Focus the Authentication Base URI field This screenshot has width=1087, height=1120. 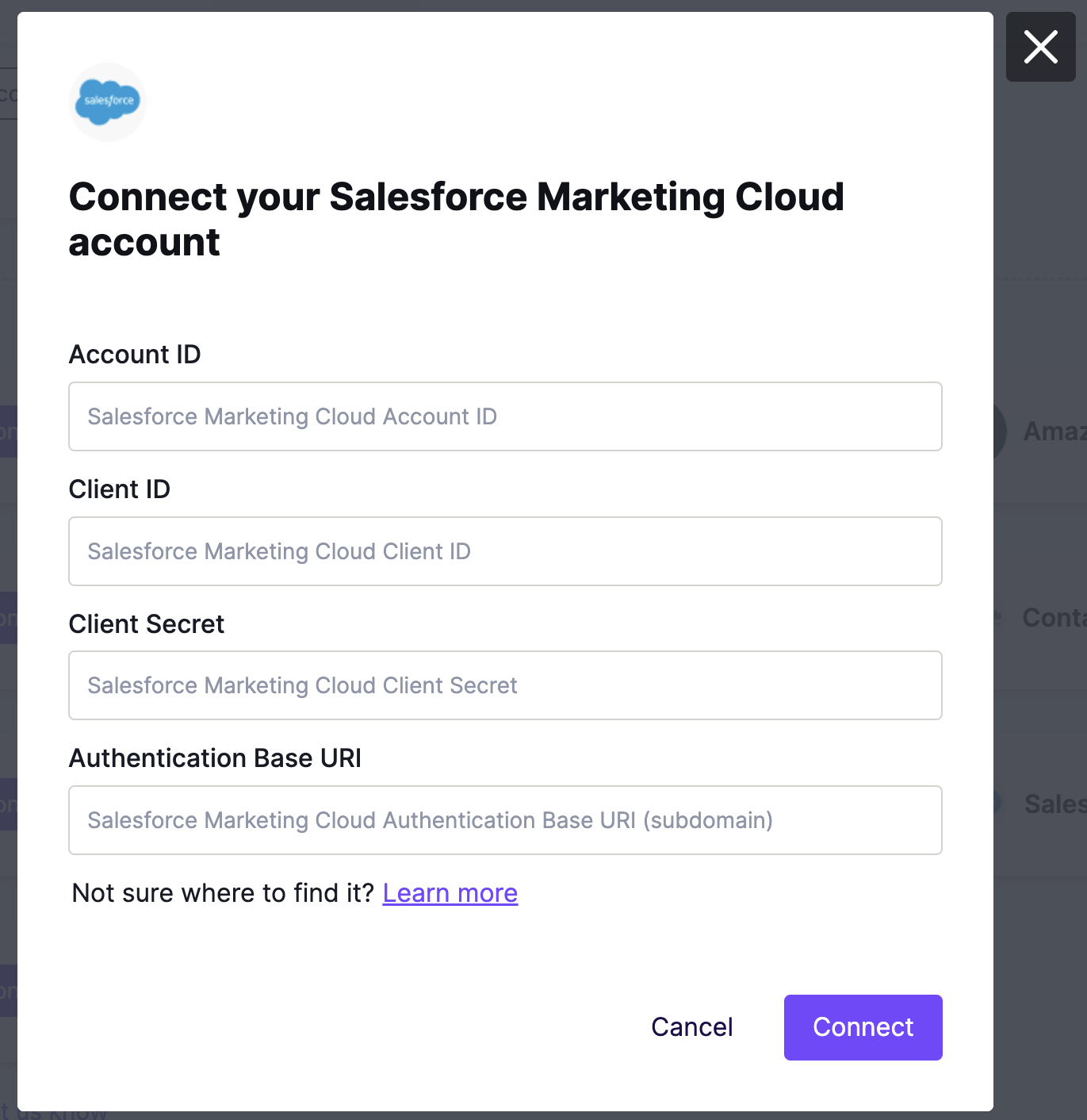click(x=505, y=820)
